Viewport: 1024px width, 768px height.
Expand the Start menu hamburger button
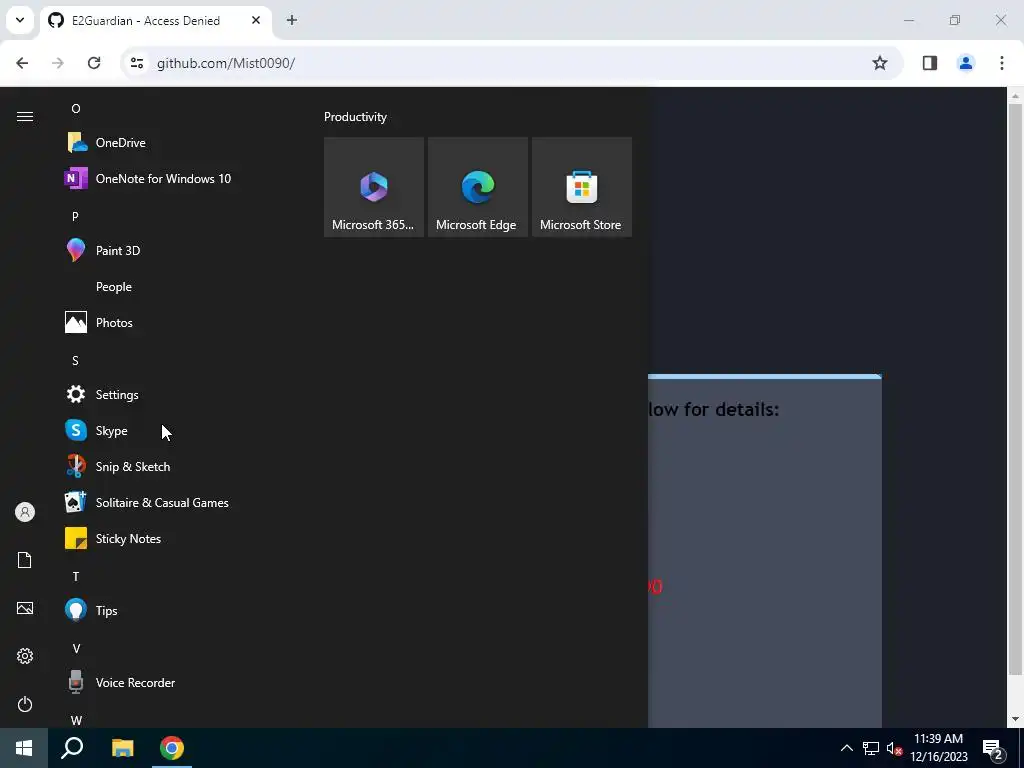click(25, 116)
